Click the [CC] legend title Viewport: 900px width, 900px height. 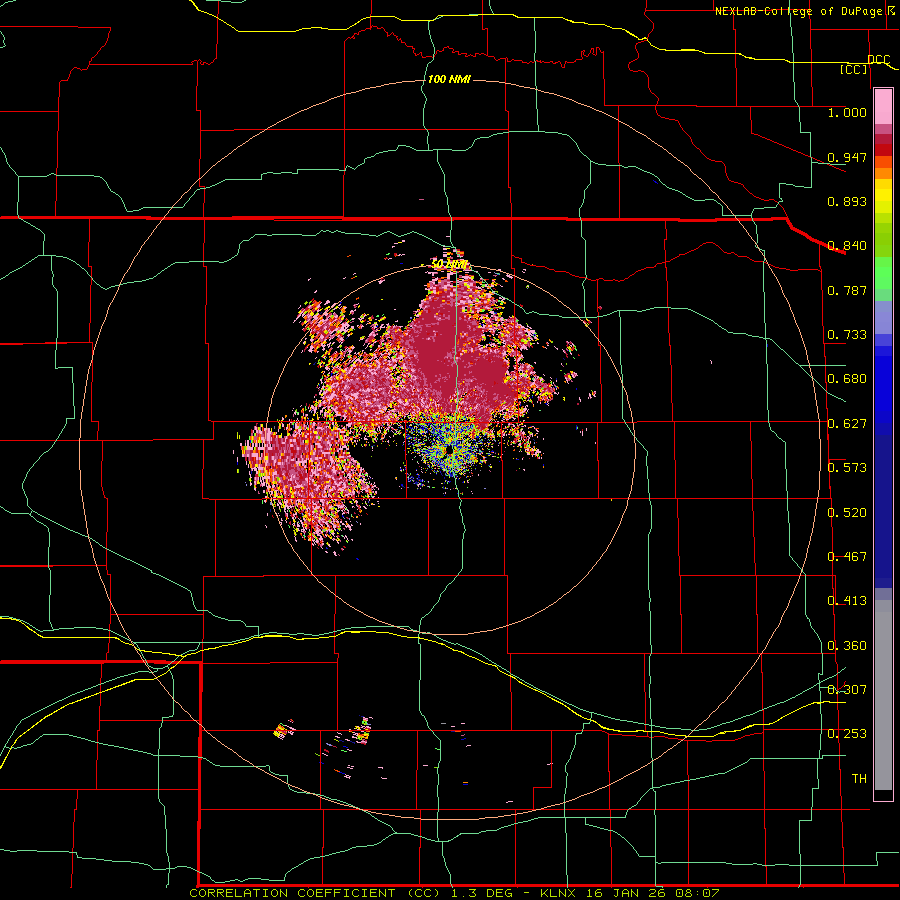pyautogui.click(x=854, y=69)
